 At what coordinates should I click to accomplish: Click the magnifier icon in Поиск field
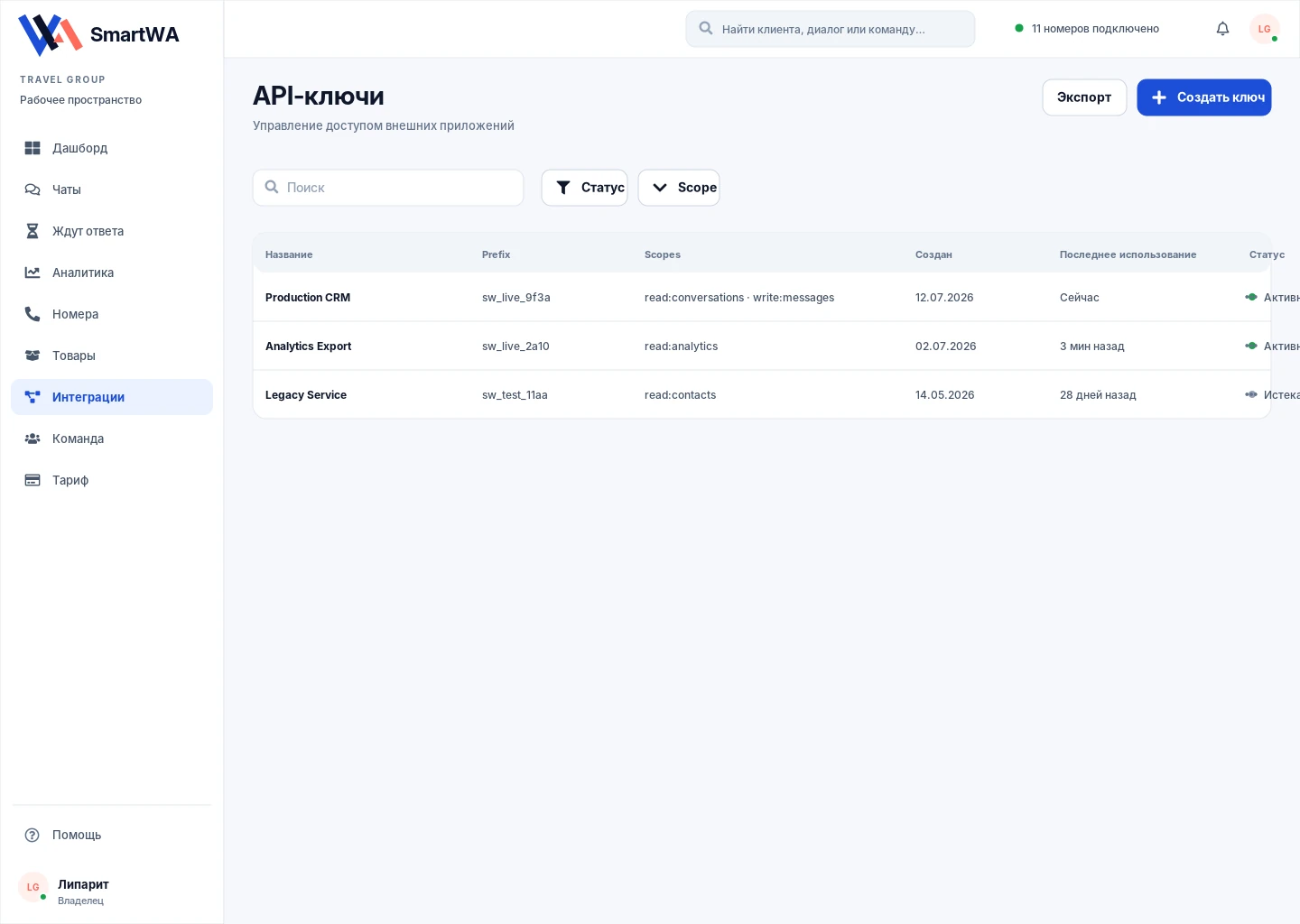click(272, 187)
